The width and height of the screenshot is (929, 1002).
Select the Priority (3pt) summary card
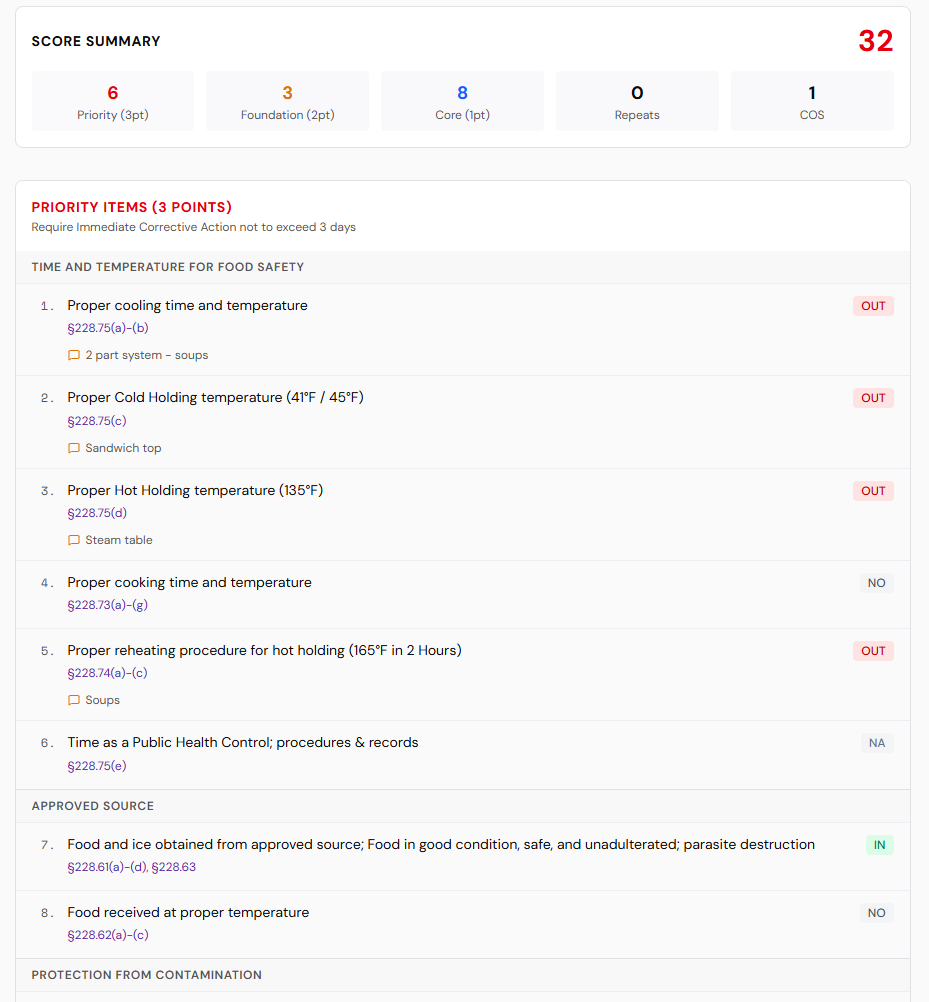(x=112, y=100)
